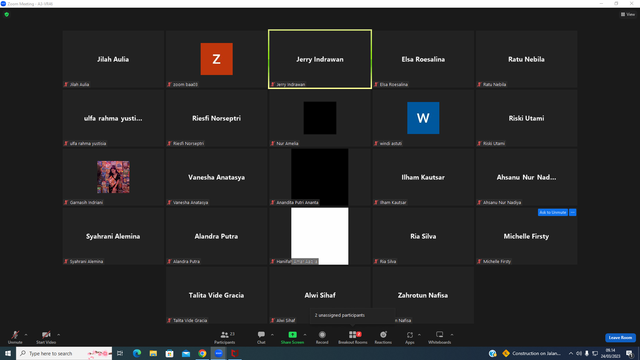Select the zoom baa03 tile with Z avatar

click(x=216, y=59)
